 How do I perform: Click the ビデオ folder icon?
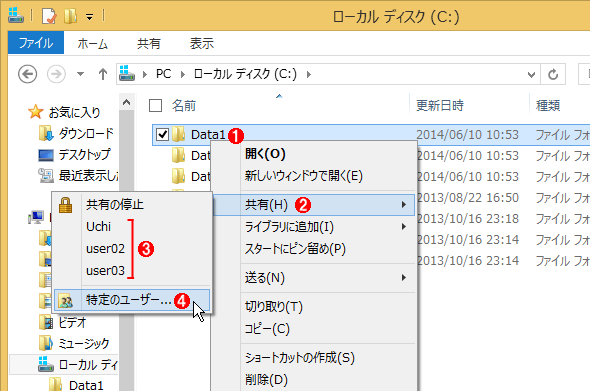coord(46,323)
